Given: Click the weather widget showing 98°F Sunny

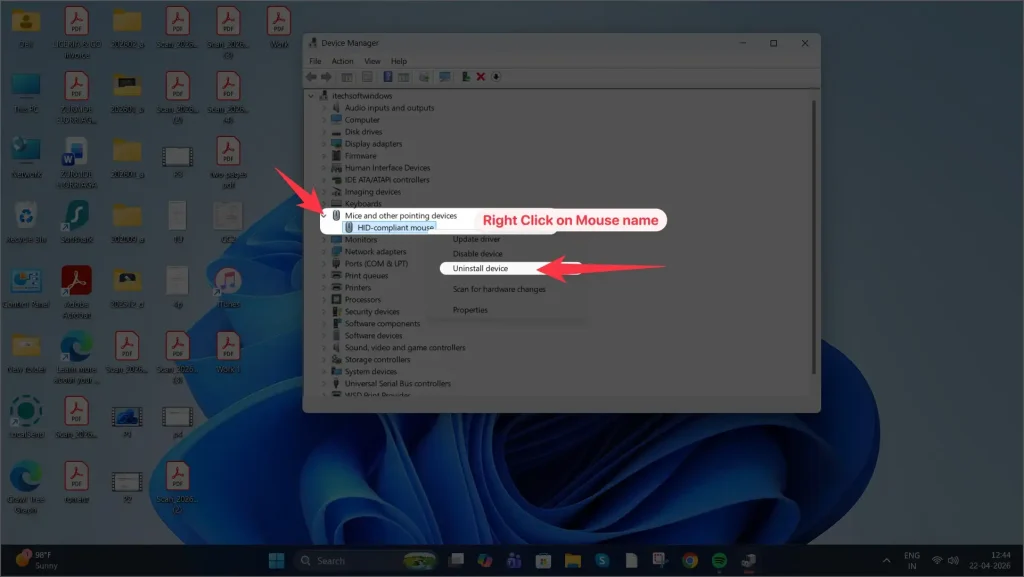Looking at the screenshot, I should [x=39, y=560].
